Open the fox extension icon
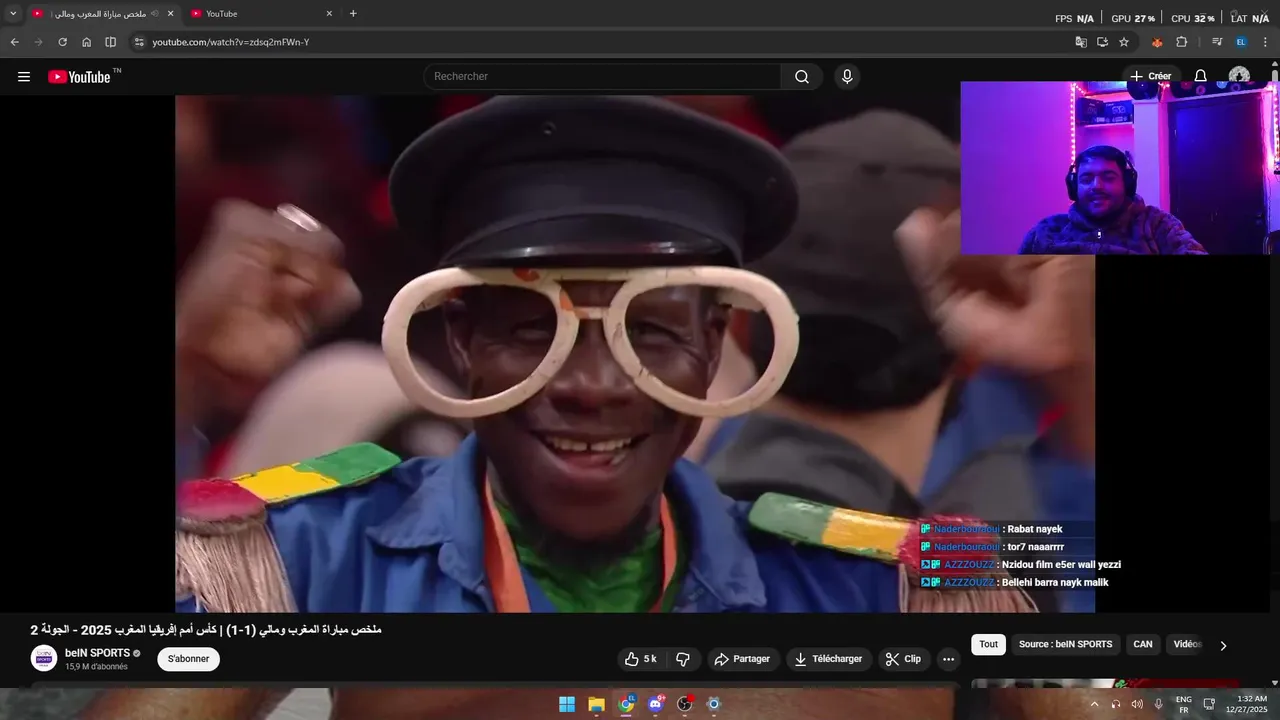 [x=1157, y=42]
